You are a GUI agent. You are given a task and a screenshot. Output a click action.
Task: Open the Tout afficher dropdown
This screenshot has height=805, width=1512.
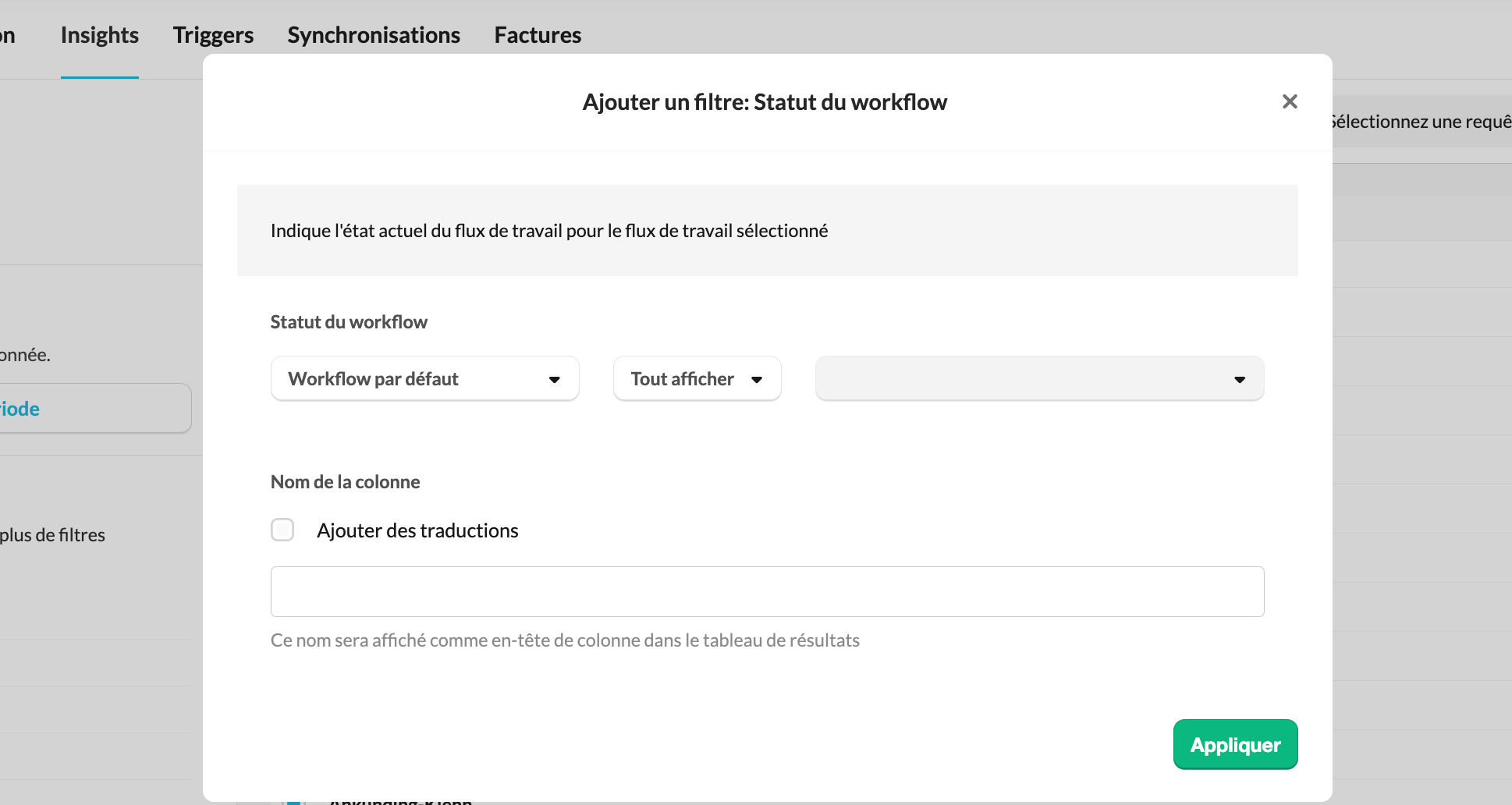[x=684, y=379]
